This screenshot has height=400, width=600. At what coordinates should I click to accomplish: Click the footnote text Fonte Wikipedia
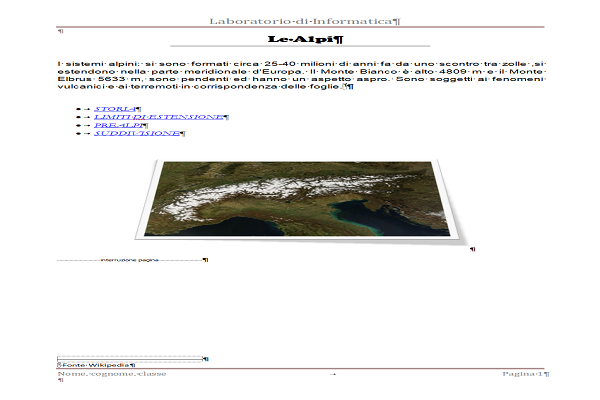point(96,365)
